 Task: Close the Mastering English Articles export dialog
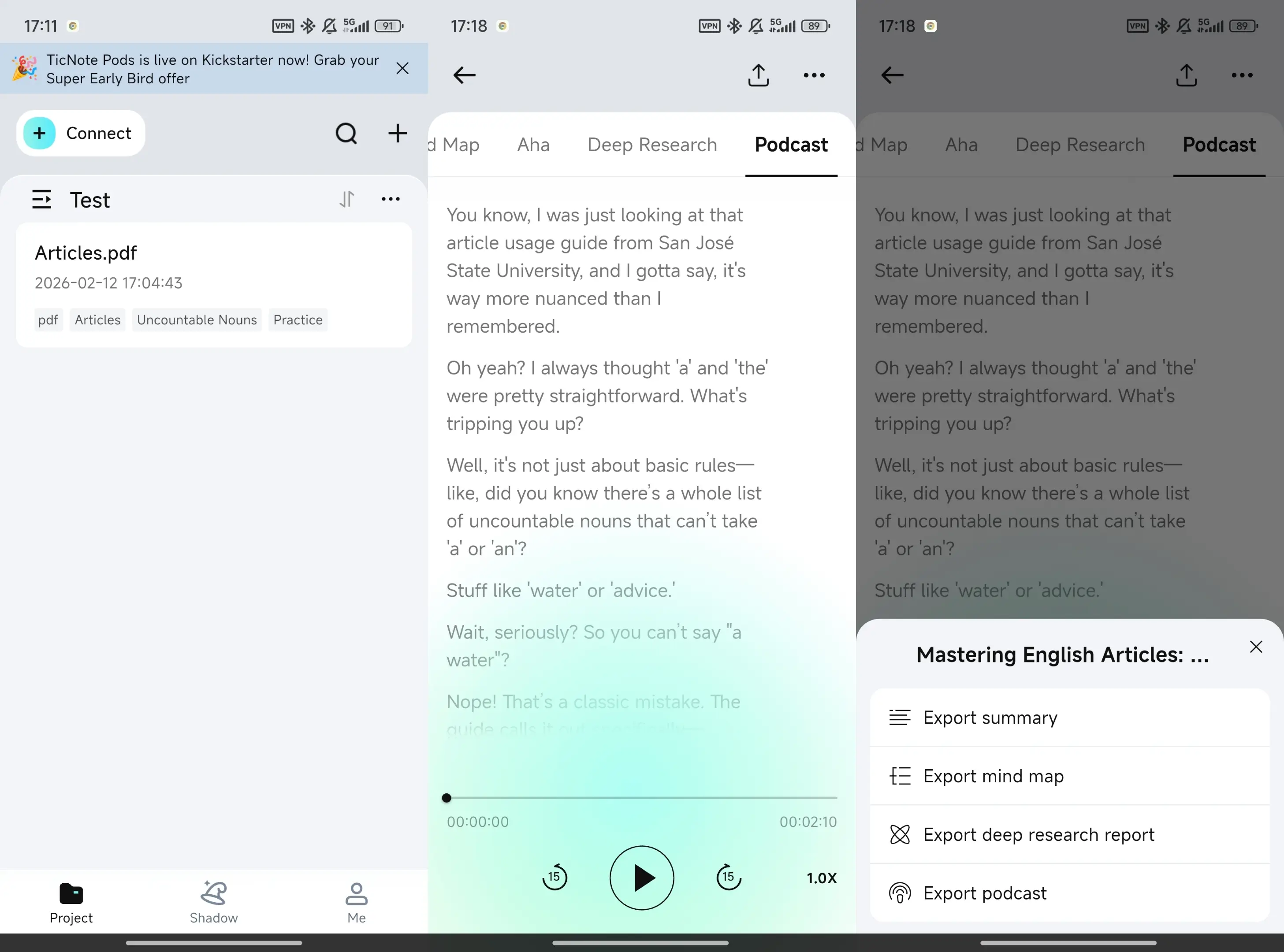pyautogui.click(x=1256, y=647)
